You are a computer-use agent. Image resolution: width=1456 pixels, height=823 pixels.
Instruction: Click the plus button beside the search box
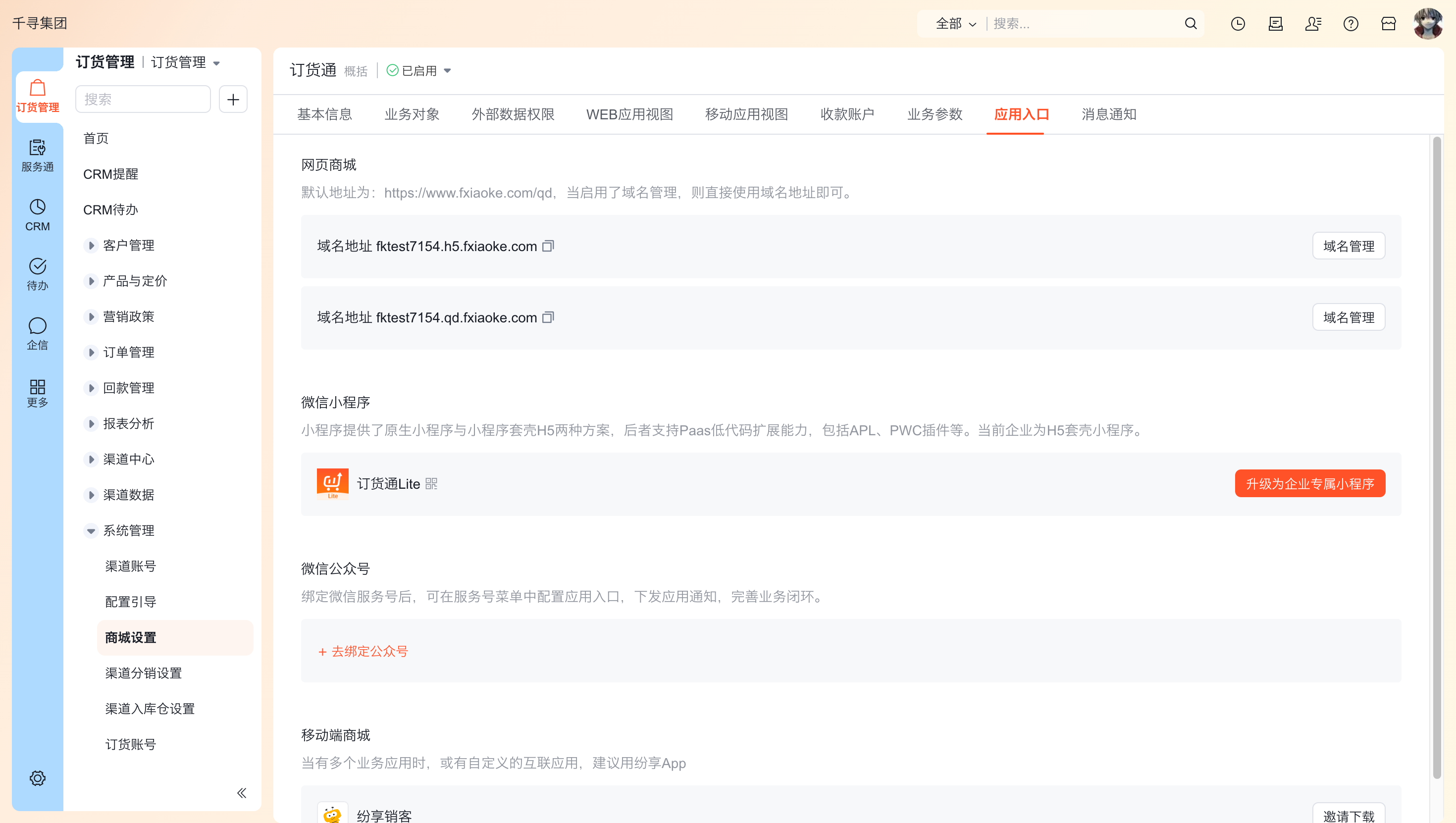(233, 99)
